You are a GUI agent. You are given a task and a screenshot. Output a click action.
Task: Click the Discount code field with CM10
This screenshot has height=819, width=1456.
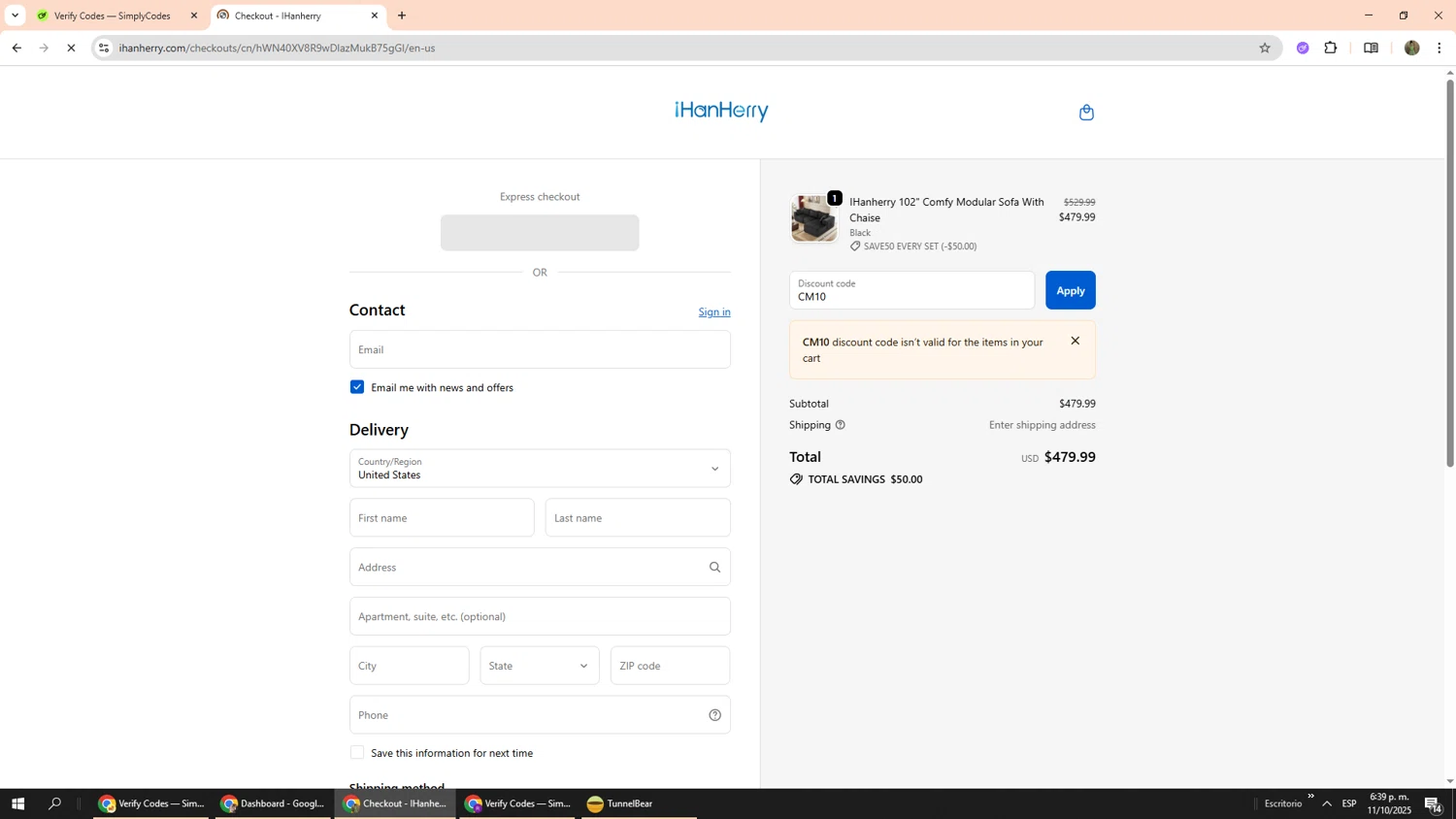(x=912, y=290)
